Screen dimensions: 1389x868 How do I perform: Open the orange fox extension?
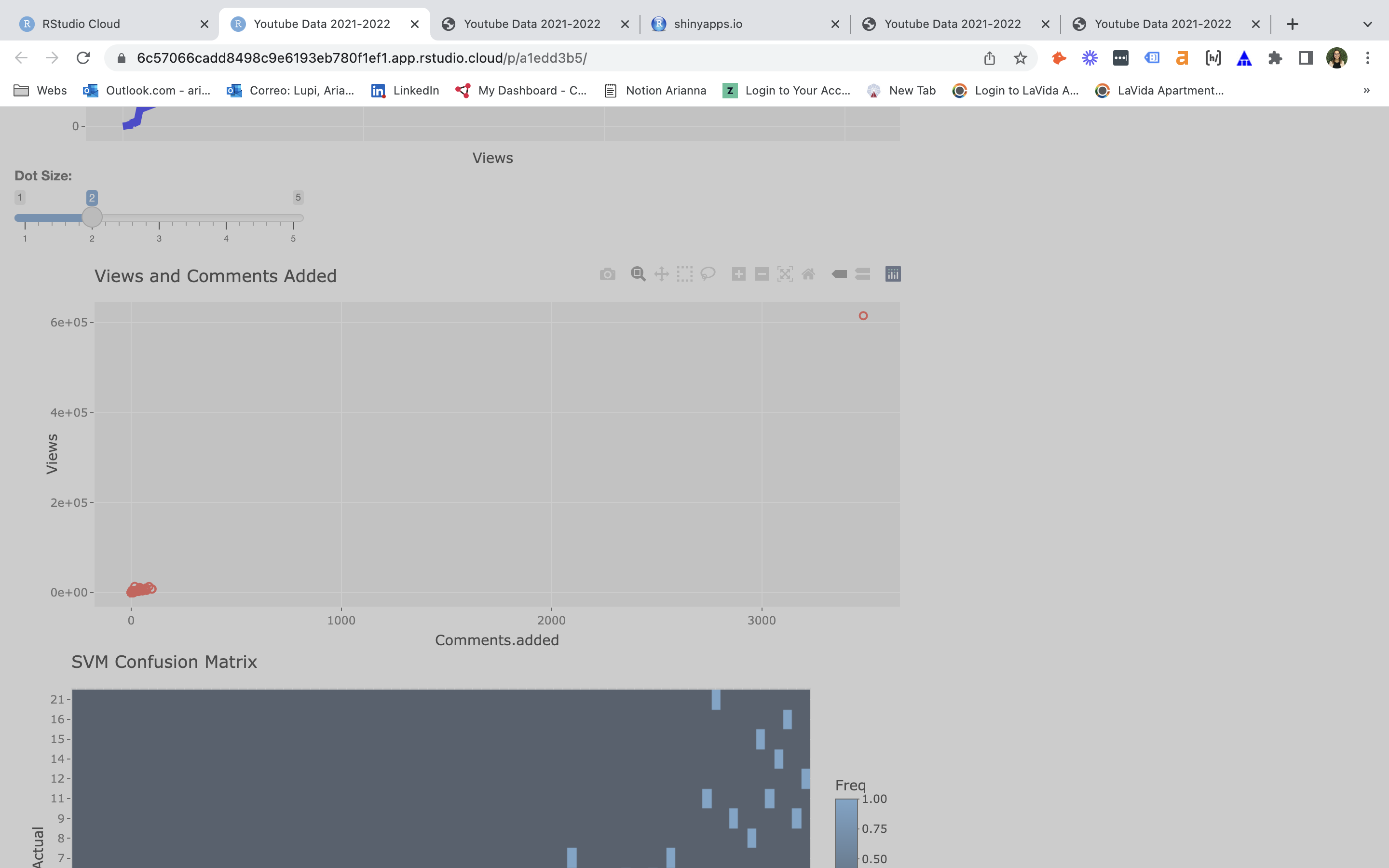pyautogui.click(x=1059, y=58)
